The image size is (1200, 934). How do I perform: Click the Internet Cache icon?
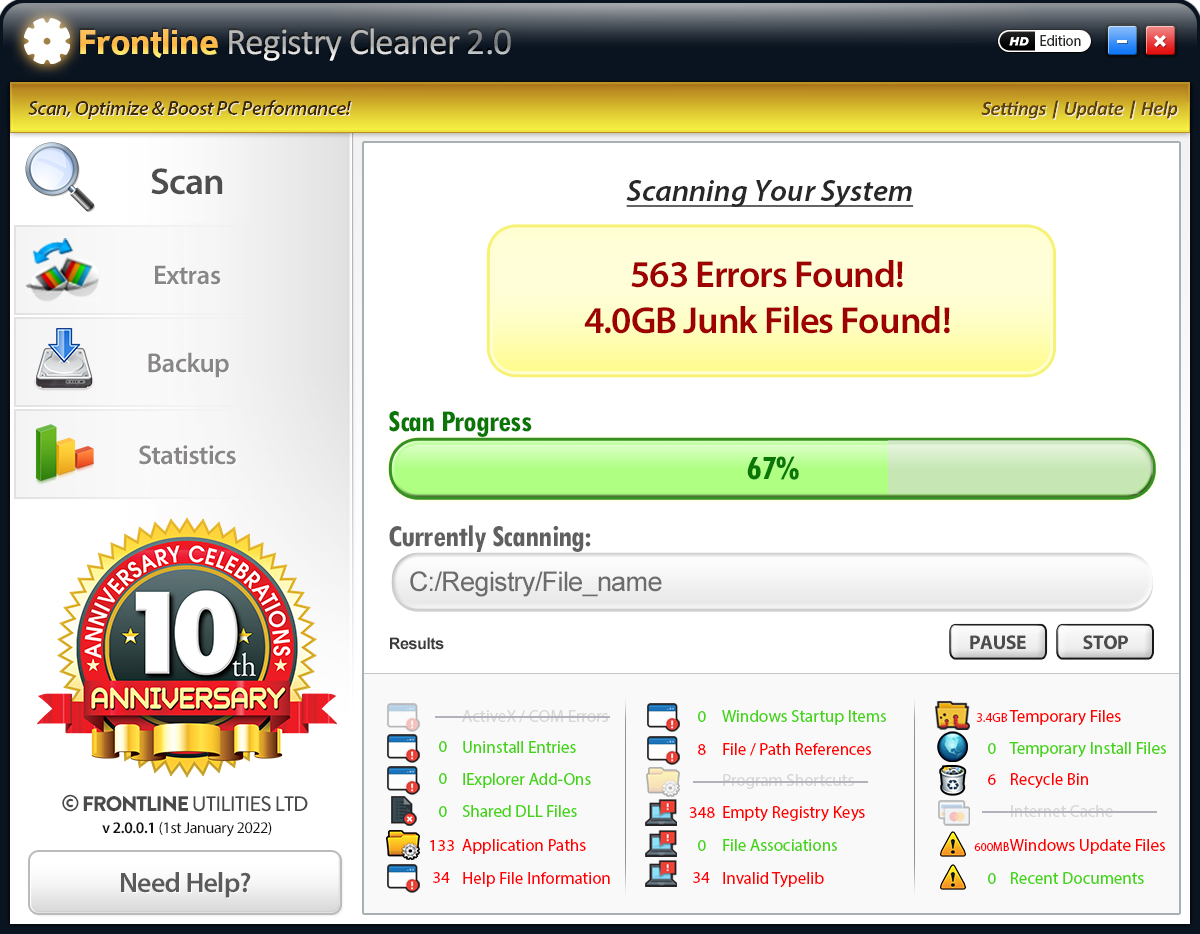pyautogui.click(x=953, y=812)
